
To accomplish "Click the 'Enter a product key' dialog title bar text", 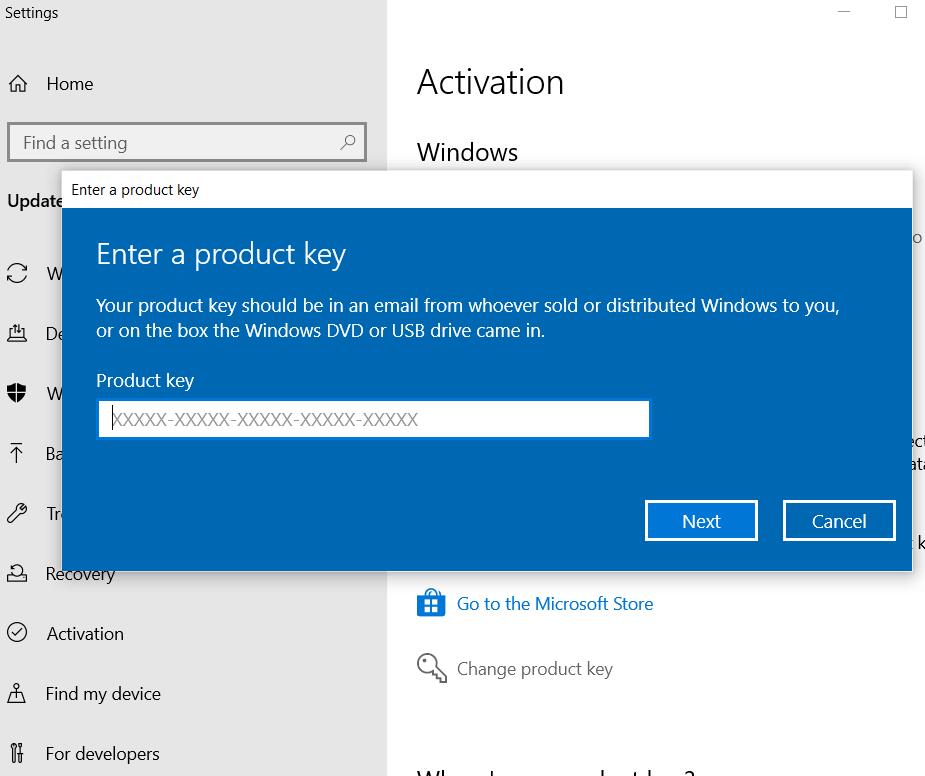I will pos(135,190).
